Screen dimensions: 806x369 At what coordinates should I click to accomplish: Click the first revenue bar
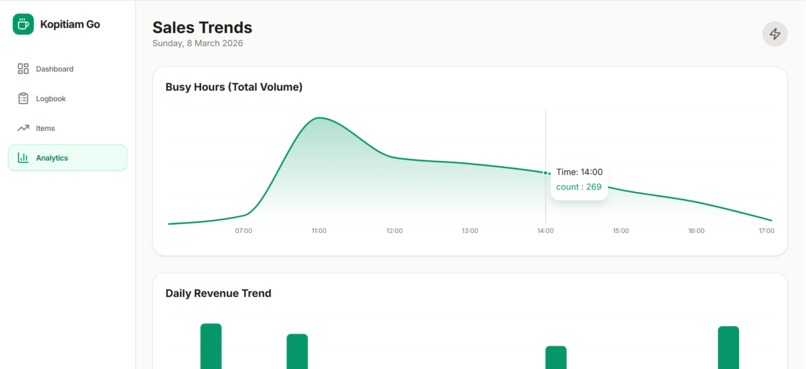[x=211, y=346]
